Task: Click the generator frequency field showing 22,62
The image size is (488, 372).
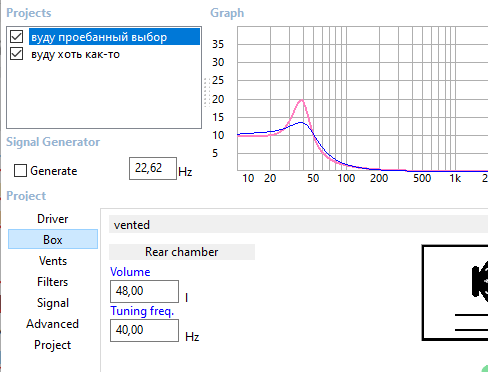Action: click(153, 168)
